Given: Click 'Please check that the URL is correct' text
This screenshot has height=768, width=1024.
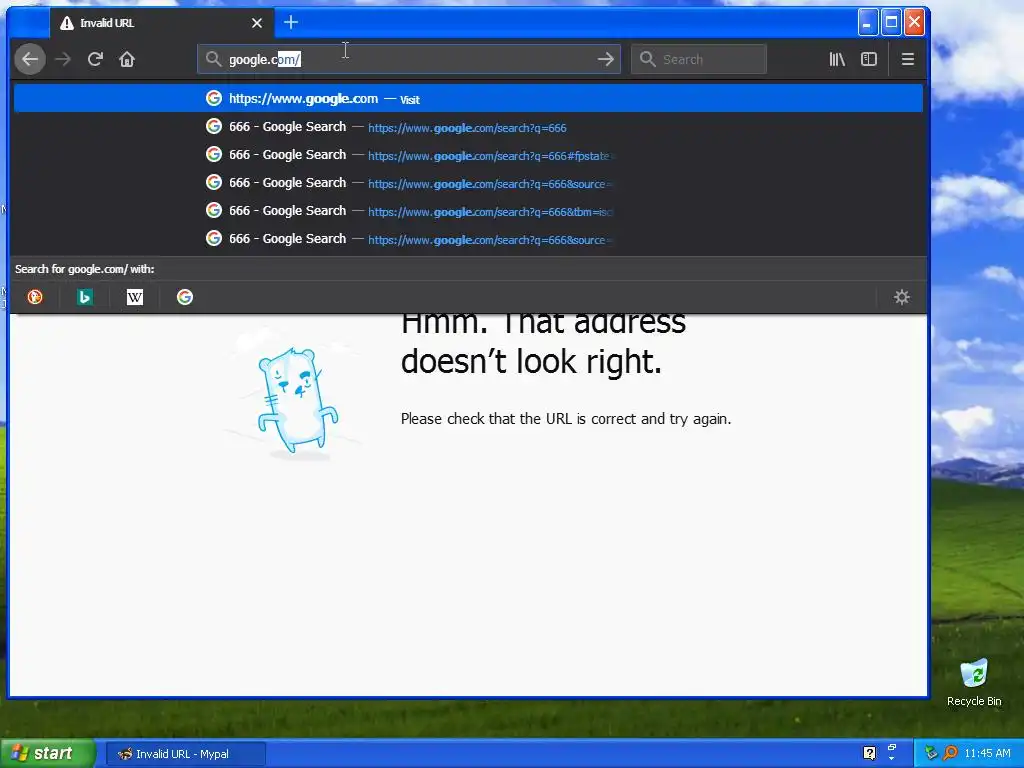Looking at the screenshot, I should pos(566,419).
